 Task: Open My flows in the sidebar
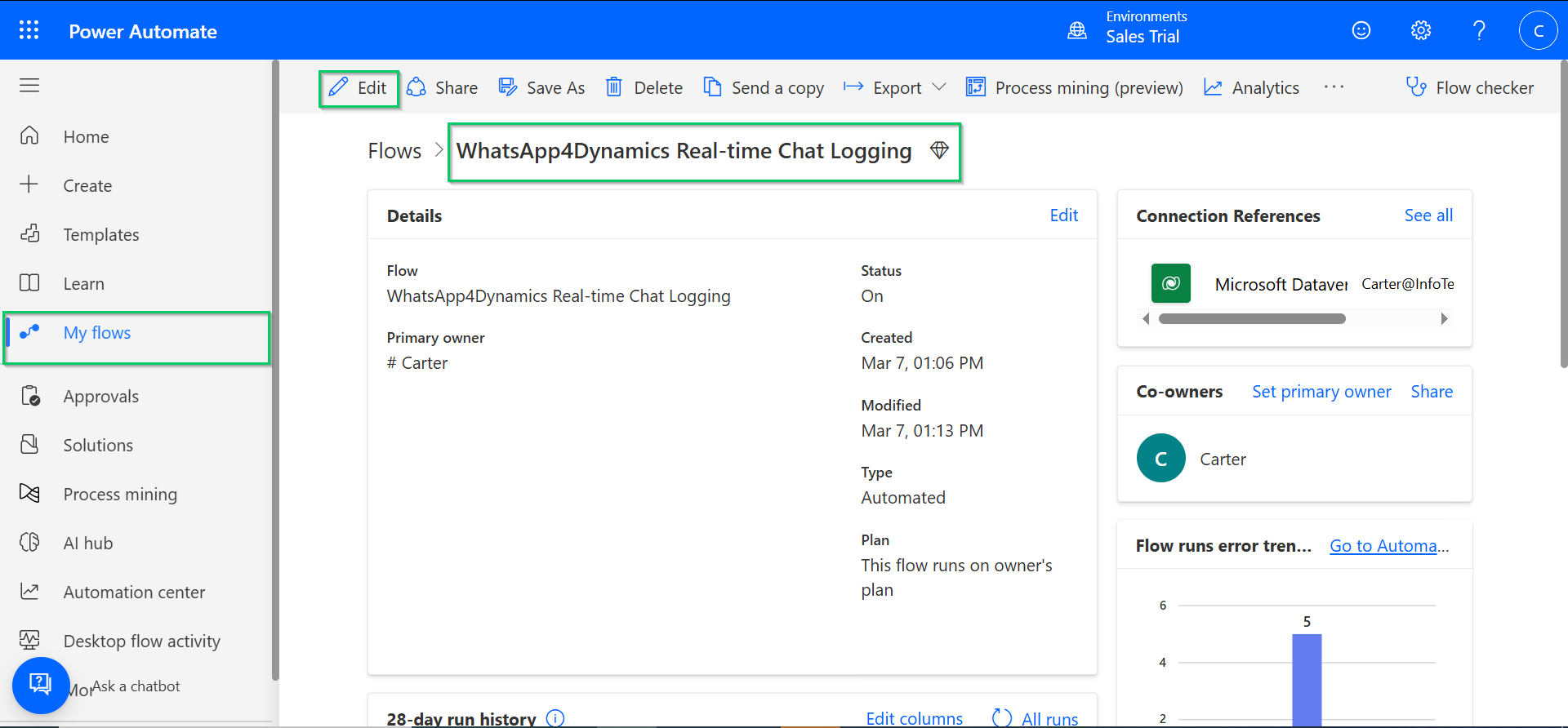tap(97, 333)
